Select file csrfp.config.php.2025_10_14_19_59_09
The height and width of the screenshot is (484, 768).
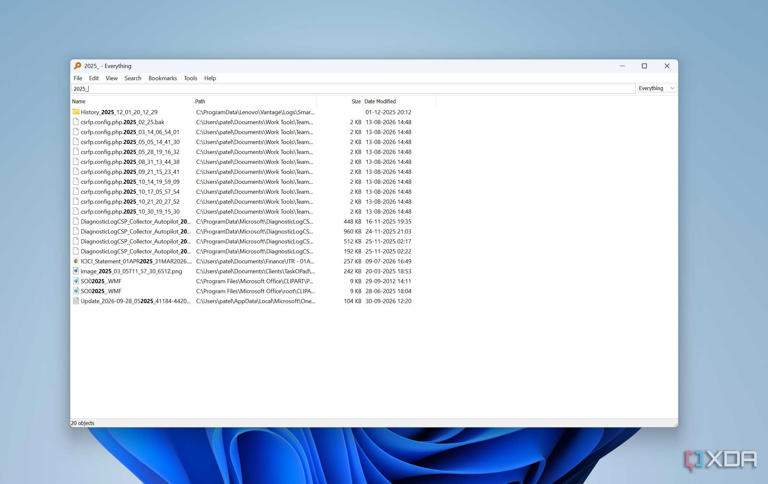tap(130, 182)
